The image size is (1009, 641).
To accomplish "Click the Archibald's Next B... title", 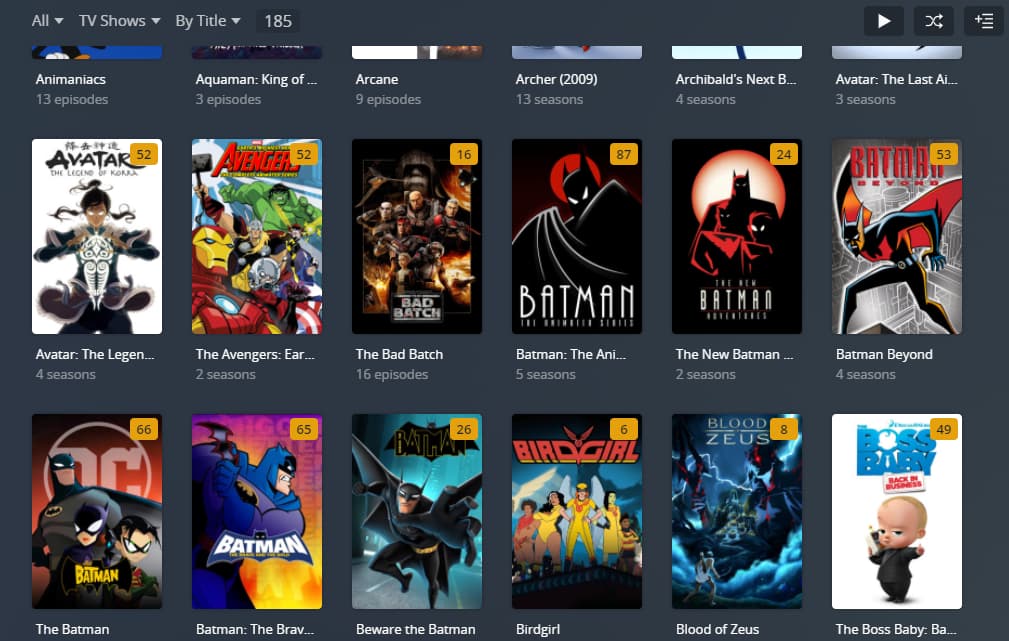I will [x=736, y=79].
